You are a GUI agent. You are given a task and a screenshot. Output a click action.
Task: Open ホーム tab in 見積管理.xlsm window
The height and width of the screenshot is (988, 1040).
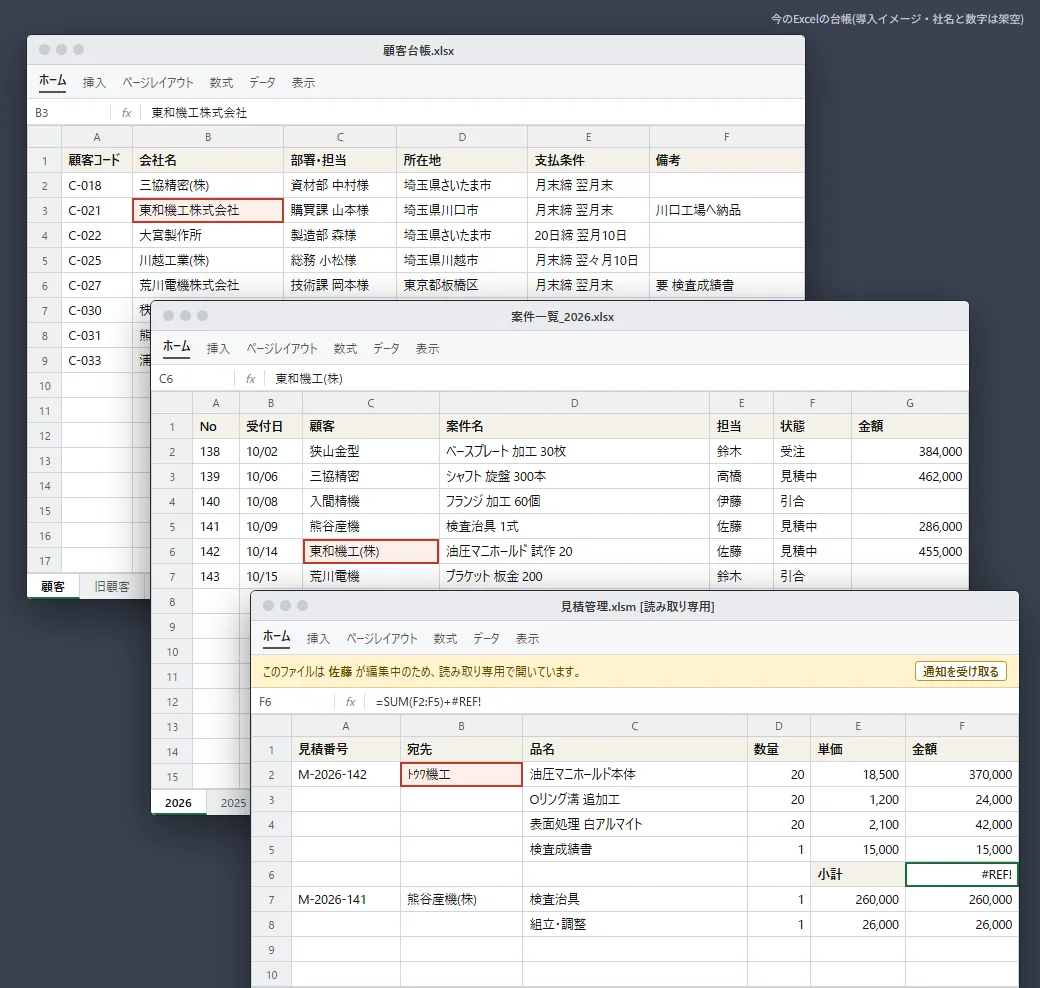(x=277, y=637)
